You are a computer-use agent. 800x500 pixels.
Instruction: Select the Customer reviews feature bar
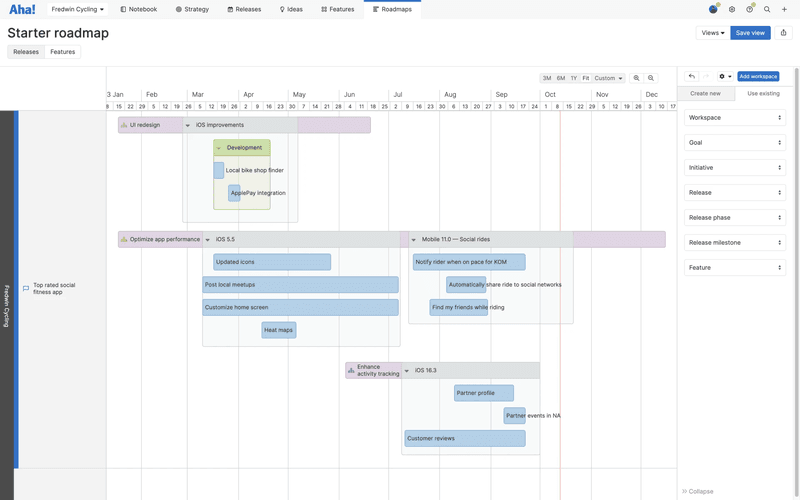coord(465,439)
